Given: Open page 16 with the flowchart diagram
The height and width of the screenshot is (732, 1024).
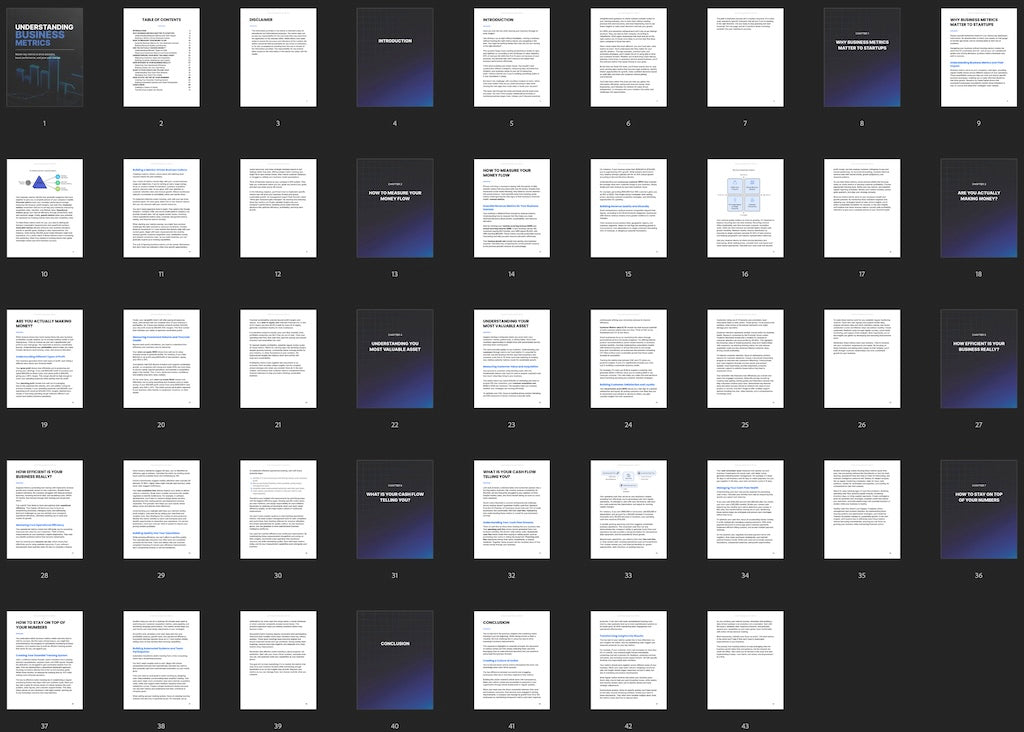Looking at the screenshot, I should coord(745,208).
